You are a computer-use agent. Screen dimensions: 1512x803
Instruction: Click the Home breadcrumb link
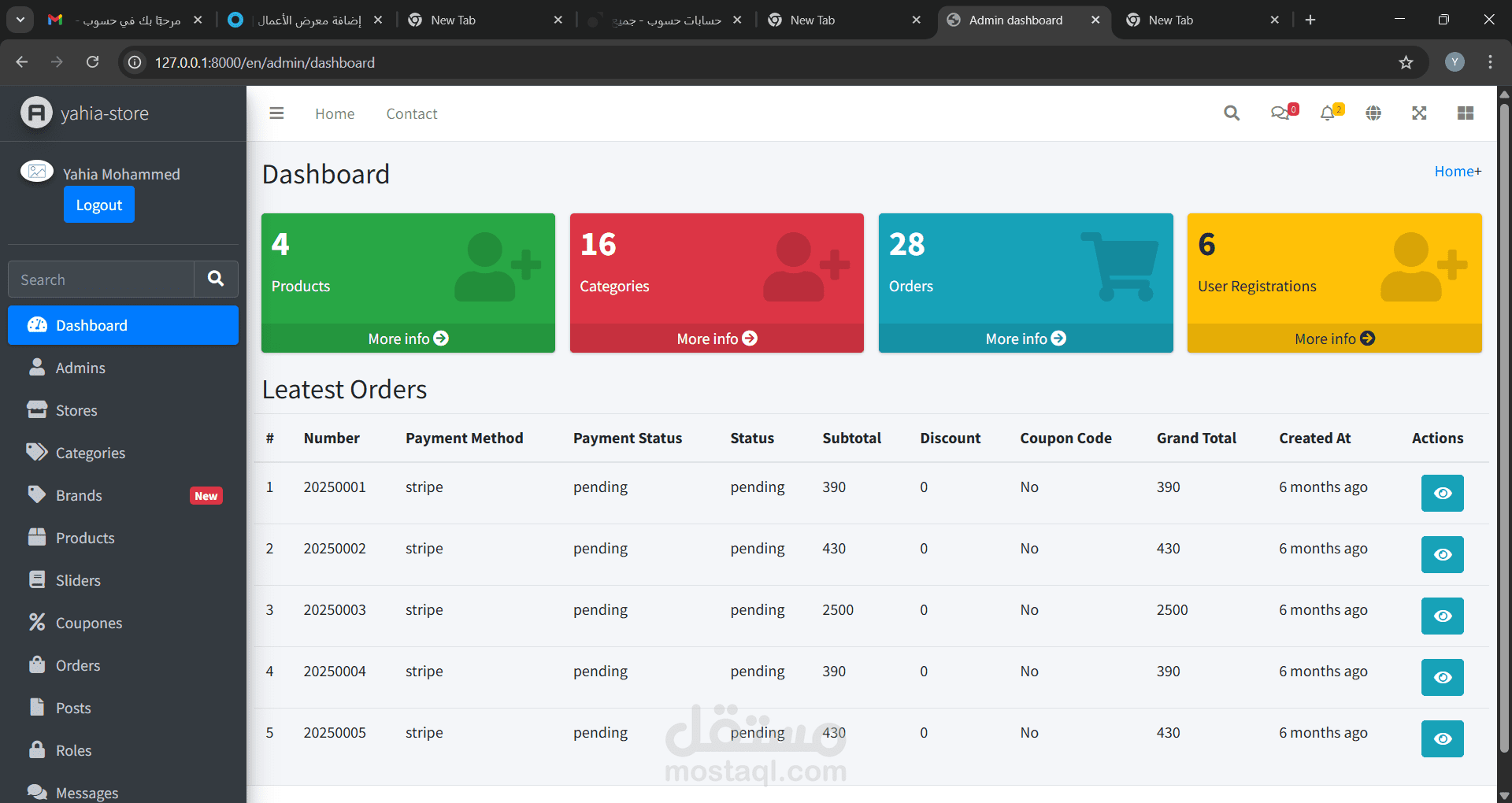point(1454,171)
